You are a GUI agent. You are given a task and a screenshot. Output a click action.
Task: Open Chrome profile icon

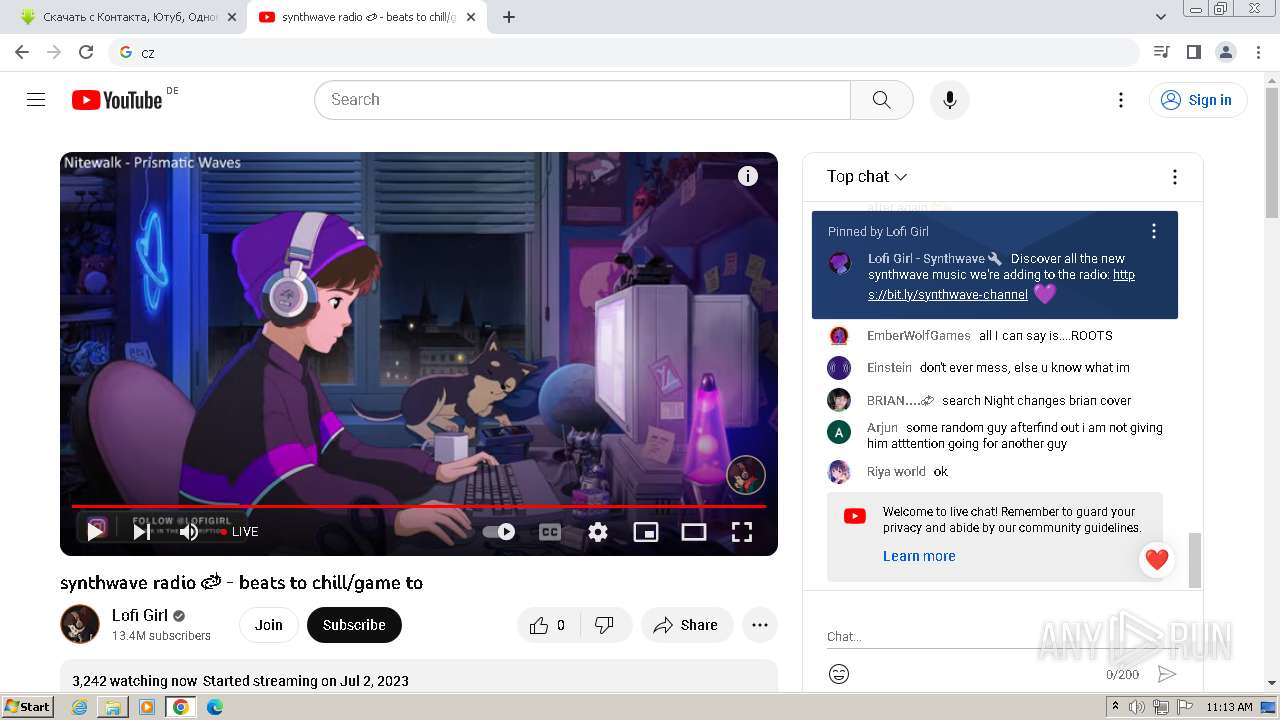pyautogui.click(x=1226, y=52)
